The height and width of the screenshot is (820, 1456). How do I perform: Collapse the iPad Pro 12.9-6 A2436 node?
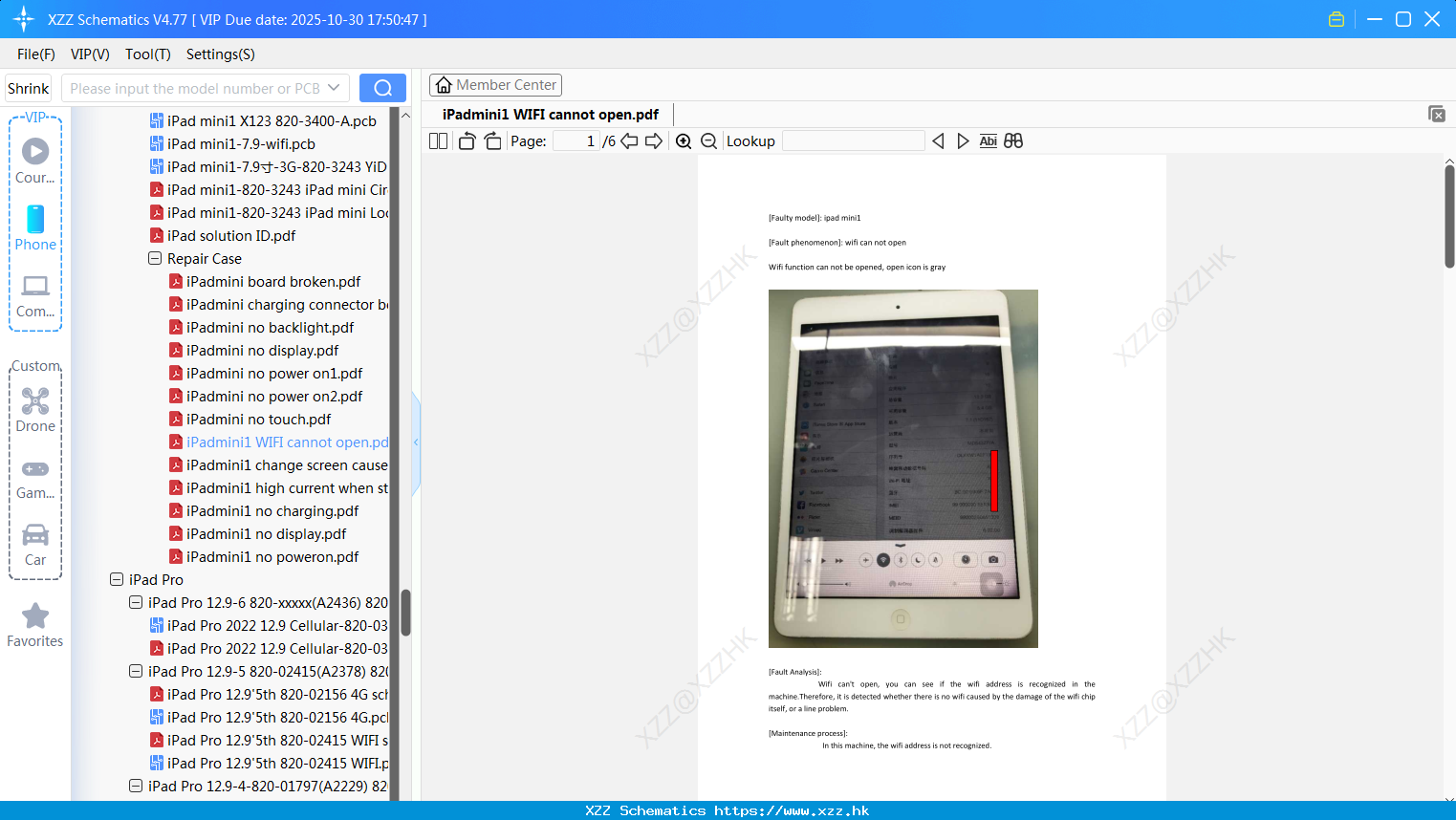136,603
